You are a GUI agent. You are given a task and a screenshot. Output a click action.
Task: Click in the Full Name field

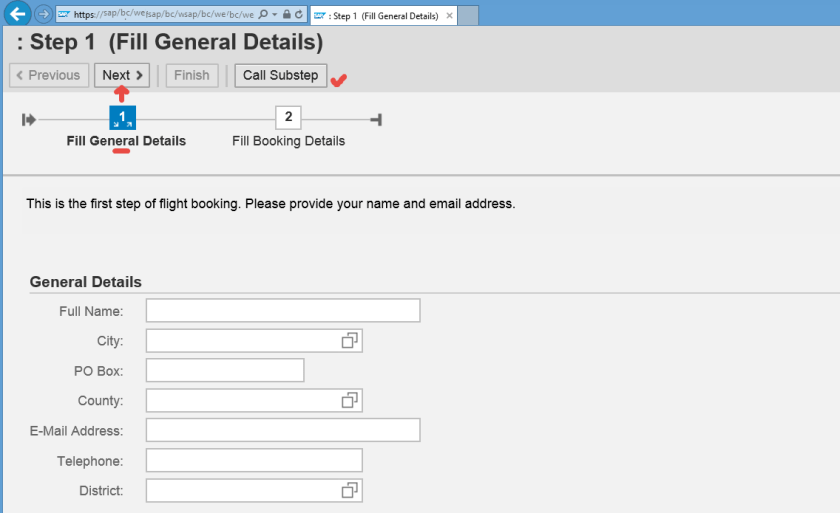(x=283, y=311)
